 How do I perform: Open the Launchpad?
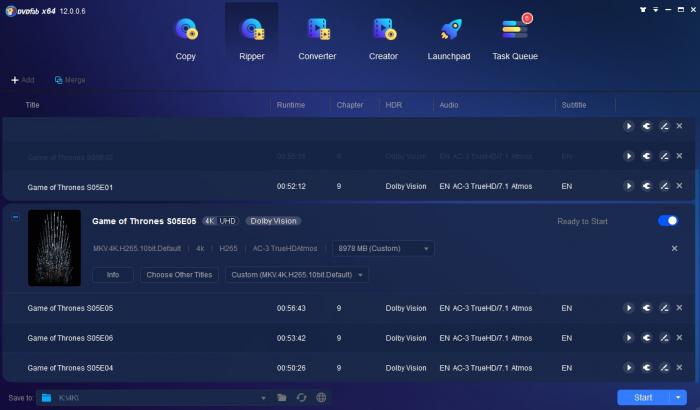pos(449,39)
